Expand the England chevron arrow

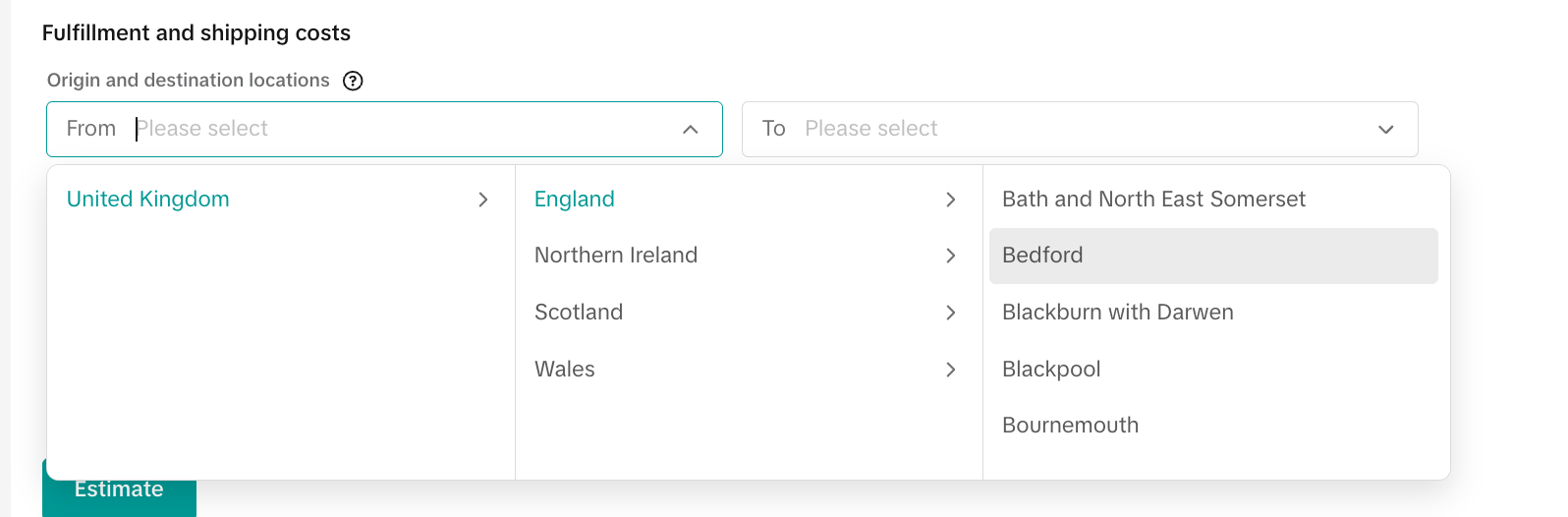point(950,200)
